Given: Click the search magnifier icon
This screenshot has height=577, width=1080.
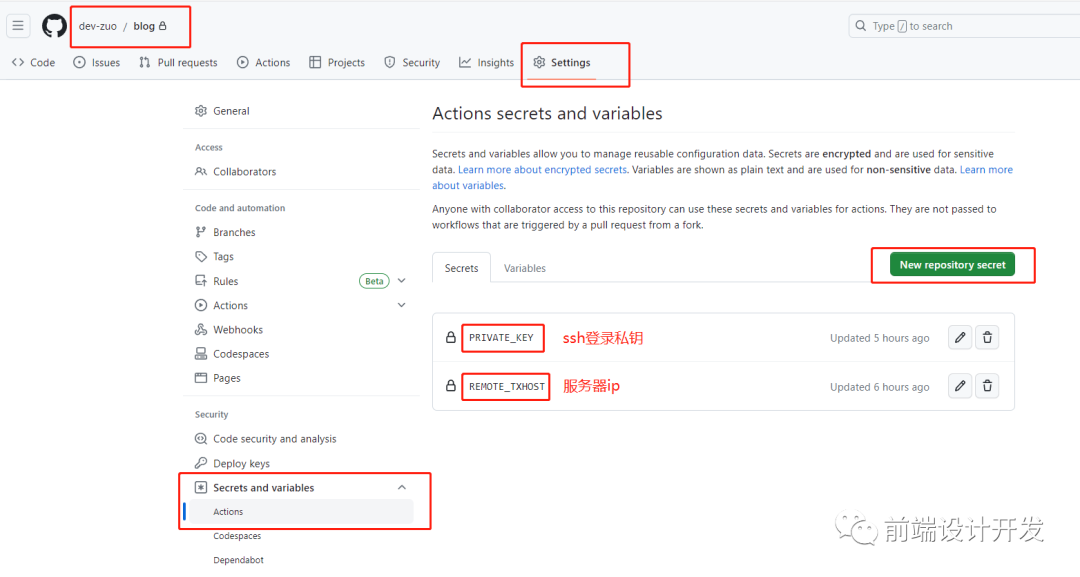Looking at the screenshot, I should tap(860, 26).
